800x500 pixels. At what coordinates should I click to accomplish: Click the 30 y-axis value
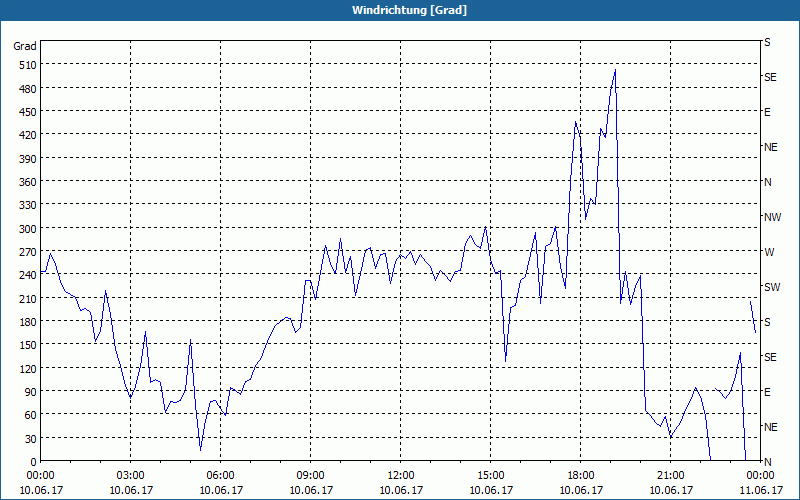[31, 438]
